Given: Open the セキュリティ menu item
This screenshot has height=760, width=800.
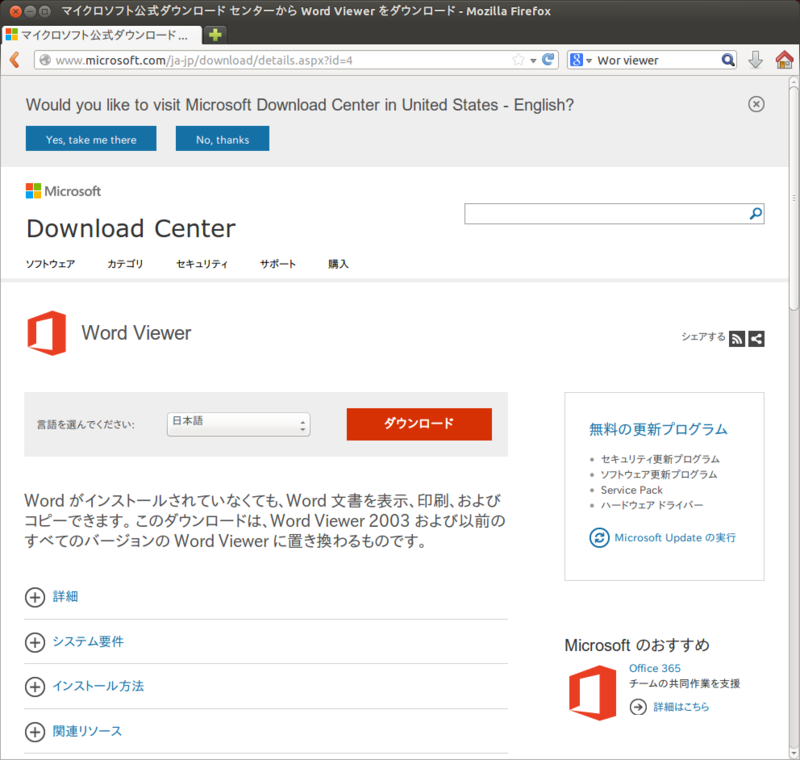Looking at the screenshot, I should [x=202, y=264].
